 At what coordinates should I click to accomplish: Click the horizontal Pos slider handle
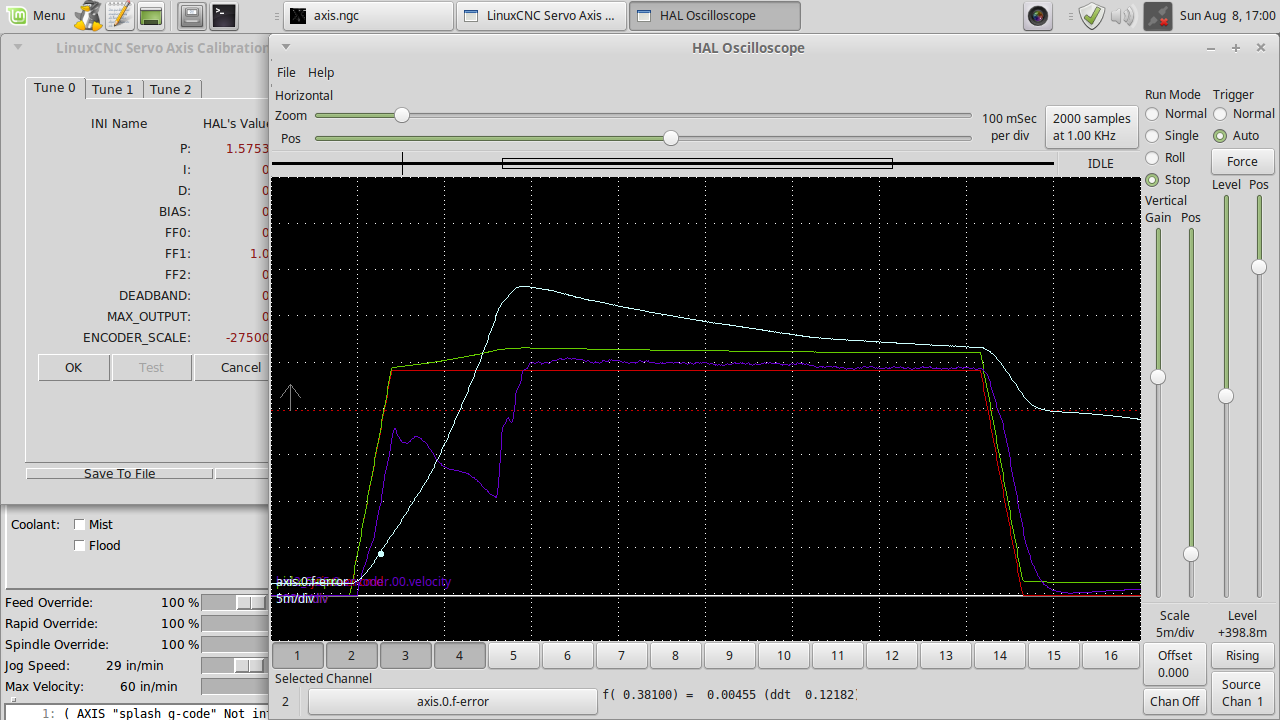(671, 138)
